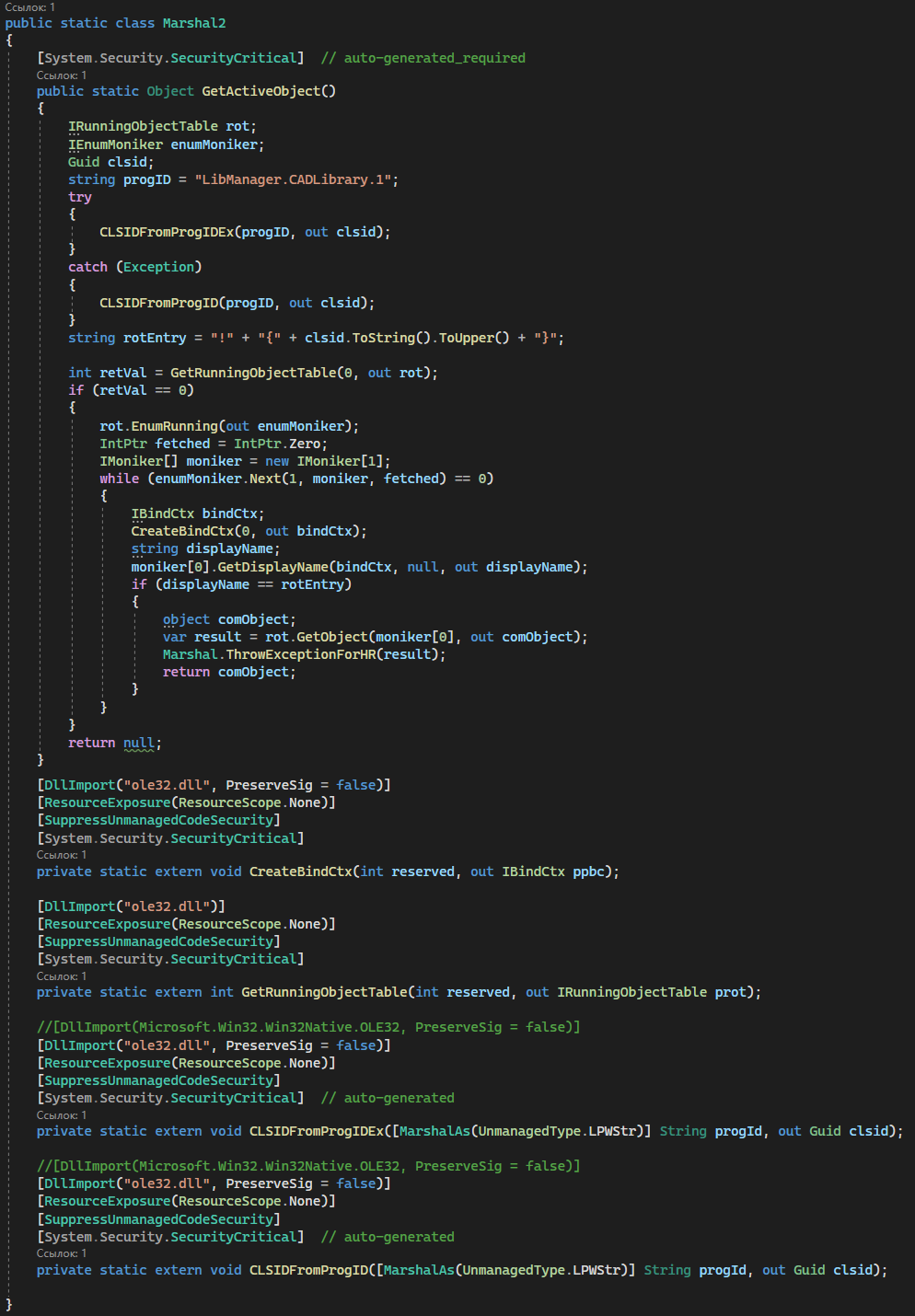Click IEnumMoniker type in variable declaration
The height and width of the screenshot is (1316, 915).
[115, 144]
